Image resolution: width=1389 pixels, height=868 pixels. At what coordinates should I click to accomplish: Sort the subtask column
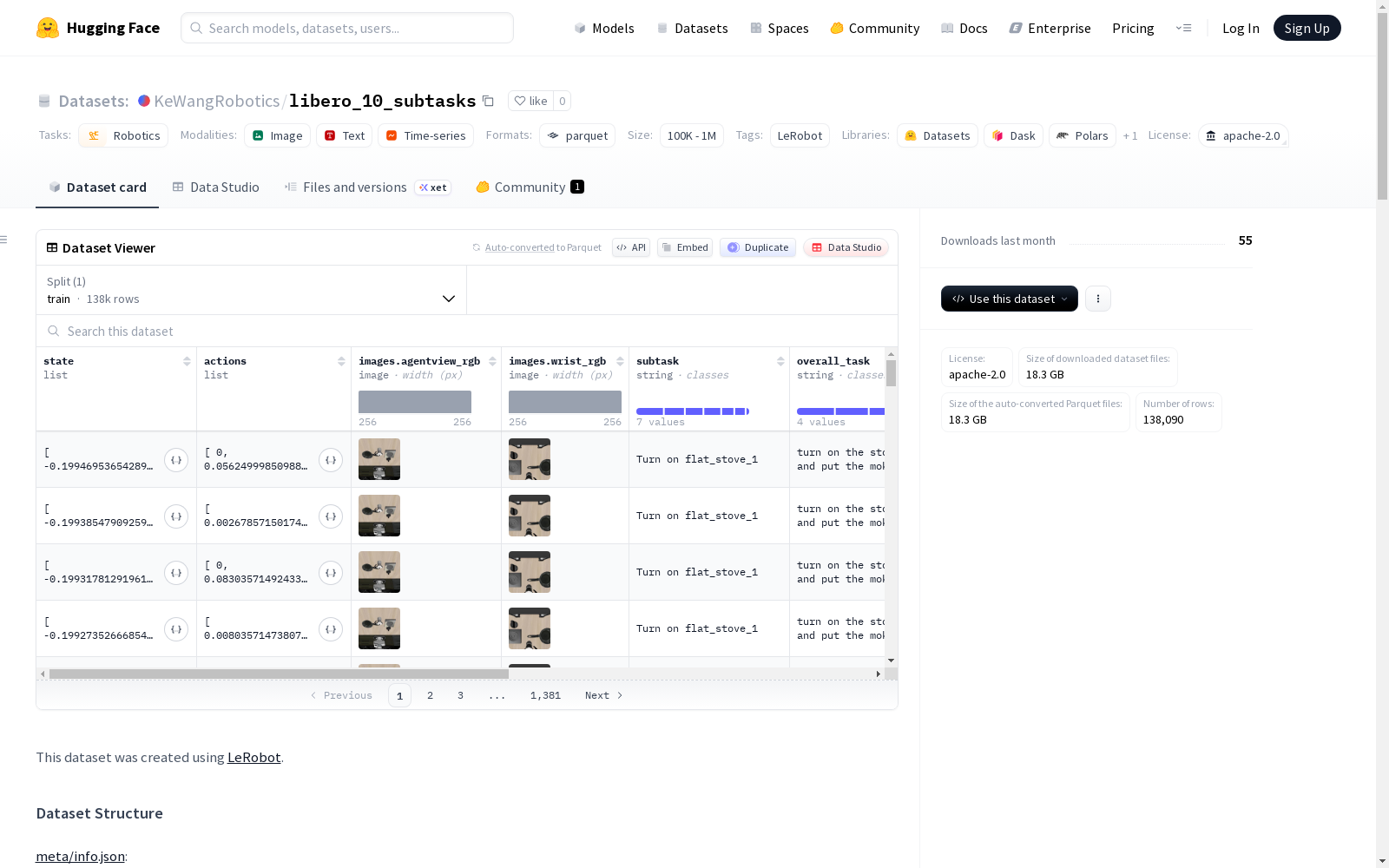[780, 361]
